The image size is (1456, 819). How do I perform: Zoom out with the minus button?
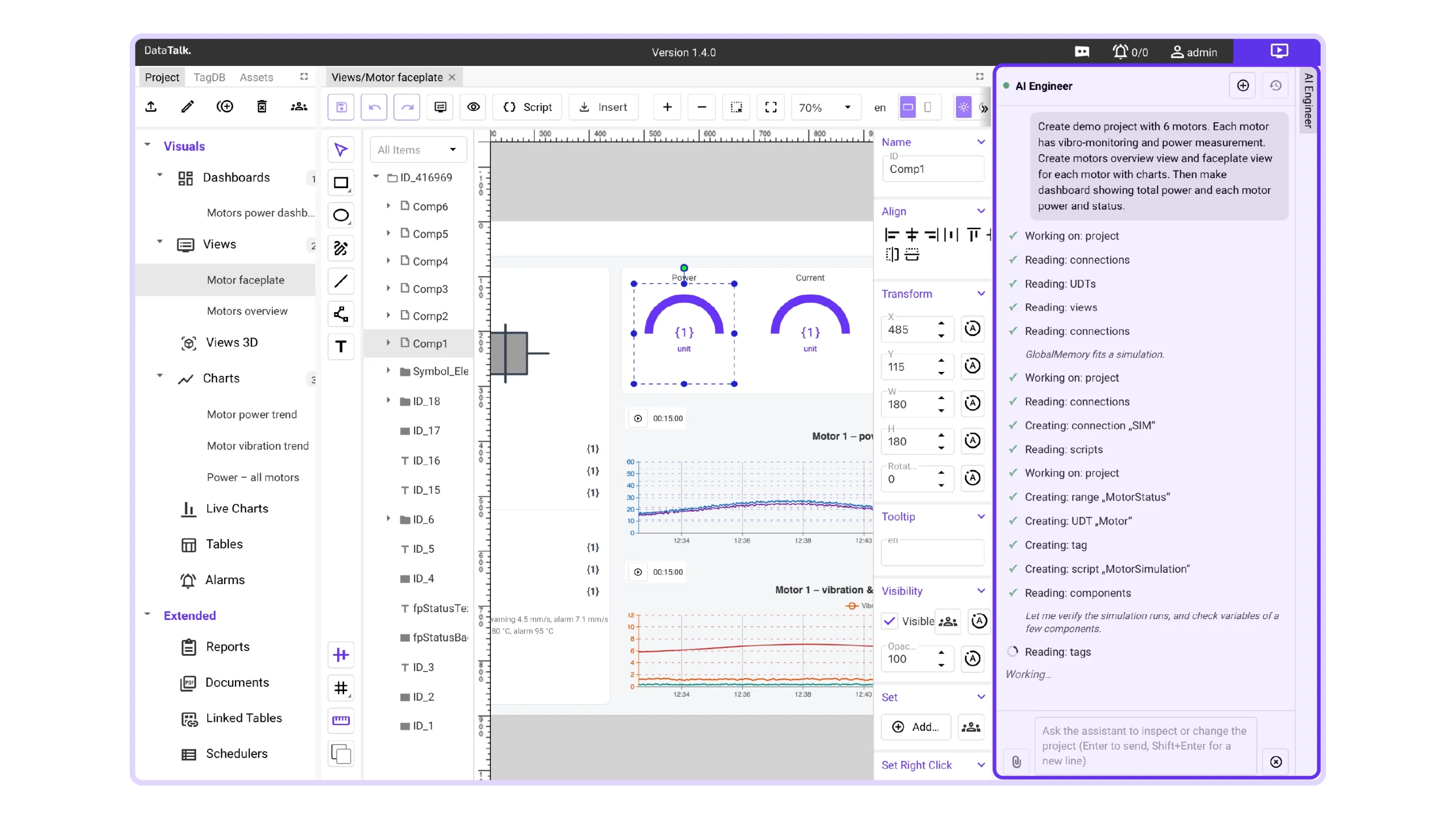tap(702, 107)
